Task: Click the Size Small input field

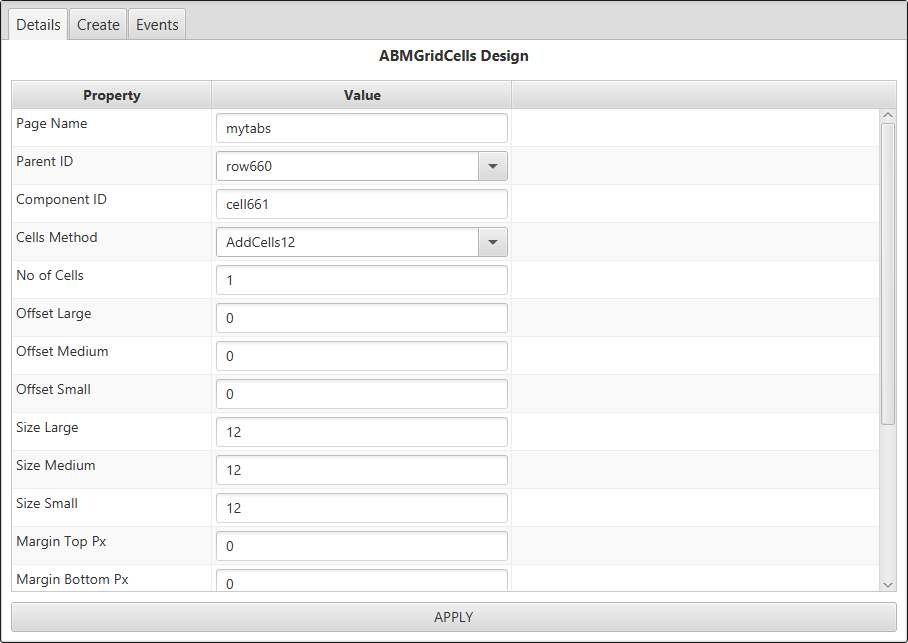Action: [361, 508]
